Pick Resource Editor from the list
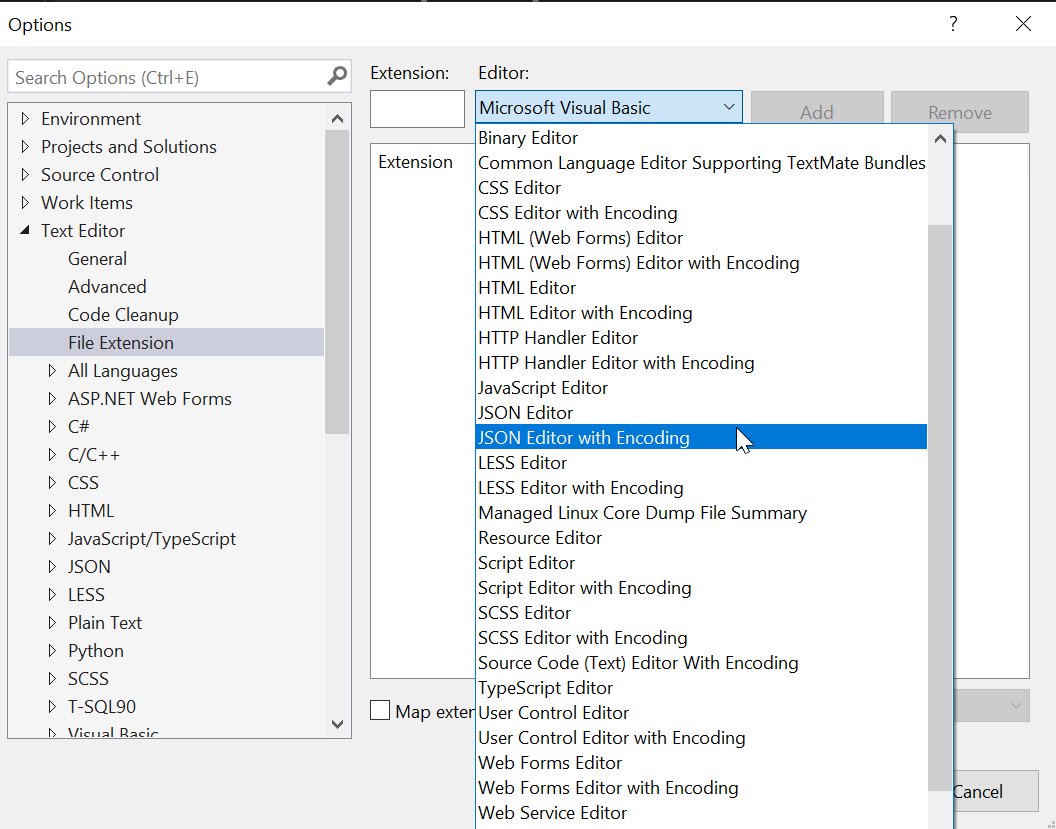The width and height of the screenshot is (1056, 829). tap(701, 537)
